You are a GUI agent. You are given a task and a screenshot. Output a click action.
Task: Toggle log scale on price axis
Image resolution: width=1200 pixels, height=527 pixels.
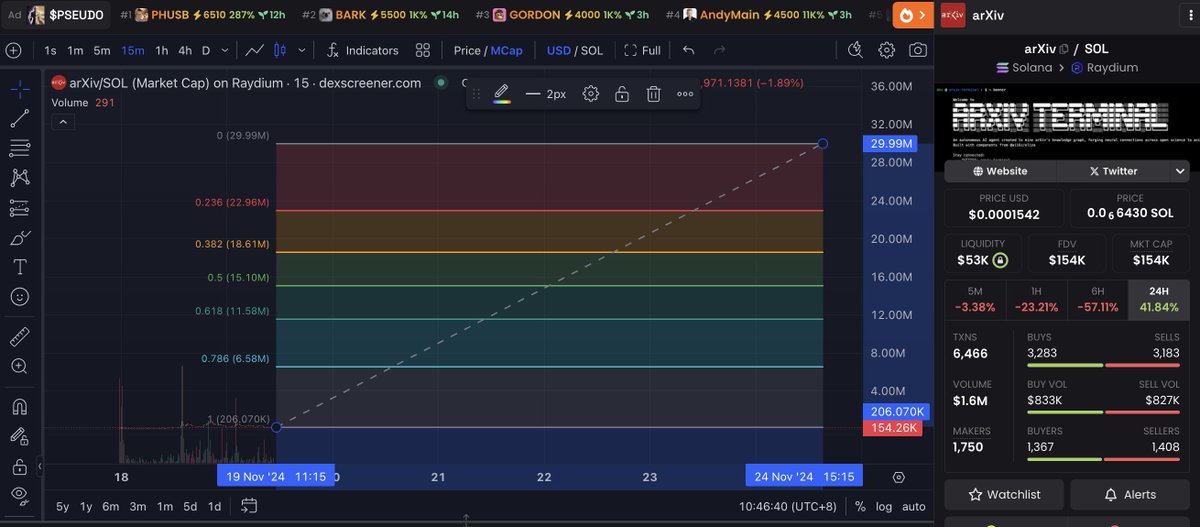[x=884, y=507]
